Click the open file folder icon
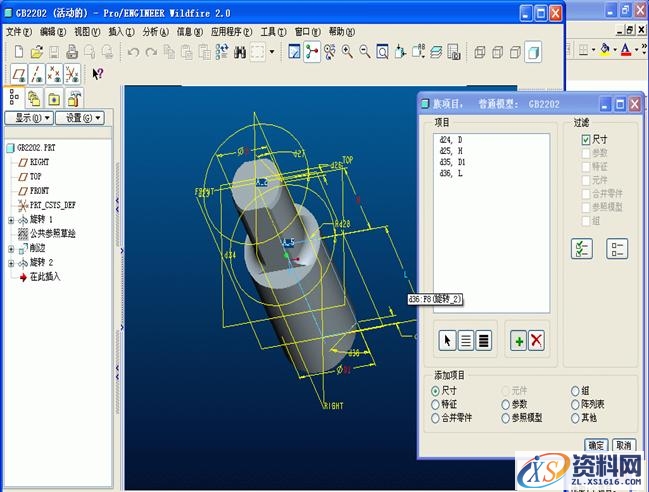The image size is (649, 492). coord(36,51)
